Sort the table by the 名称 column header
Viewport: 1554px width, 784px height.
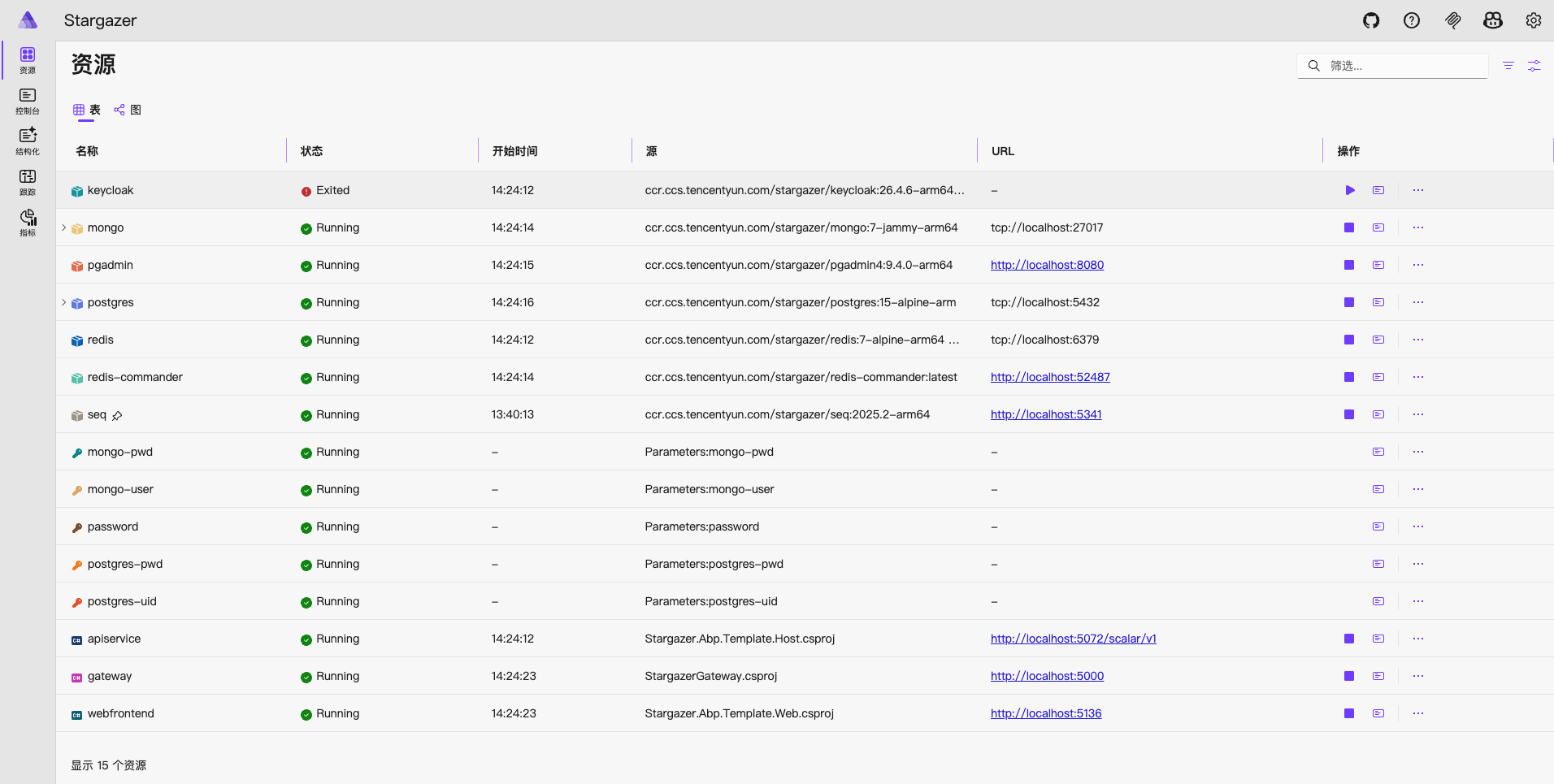pos(87,151)
